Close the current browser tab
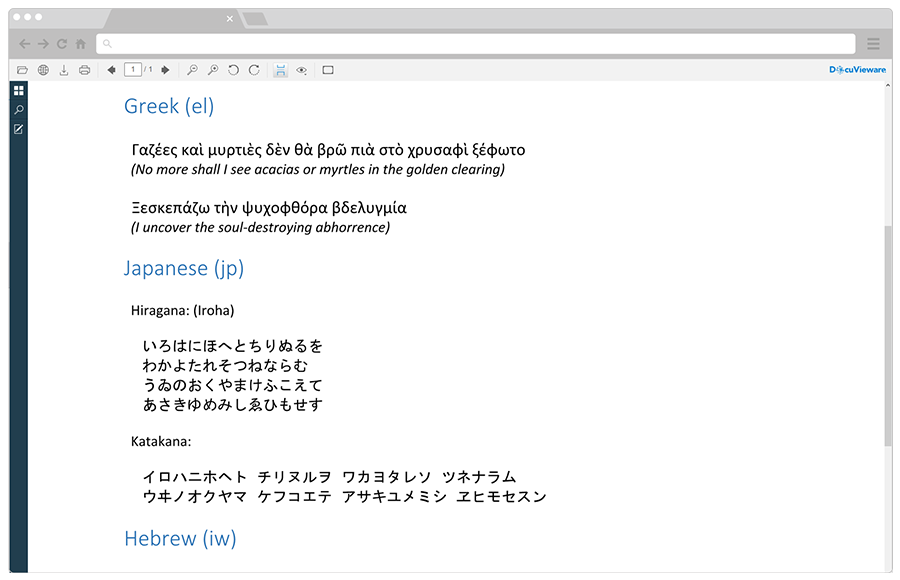 230,19
